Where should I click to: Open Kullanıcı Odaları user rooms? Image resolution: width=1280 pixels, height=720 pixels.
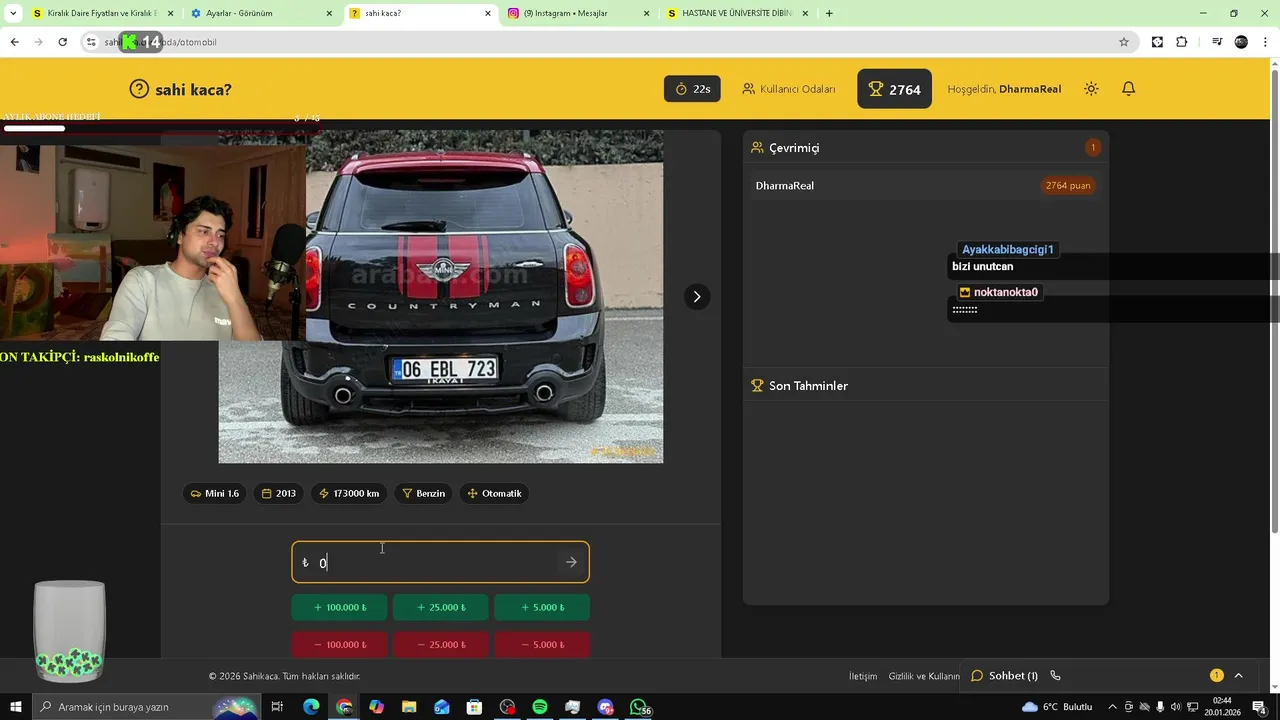pos(788,89)
